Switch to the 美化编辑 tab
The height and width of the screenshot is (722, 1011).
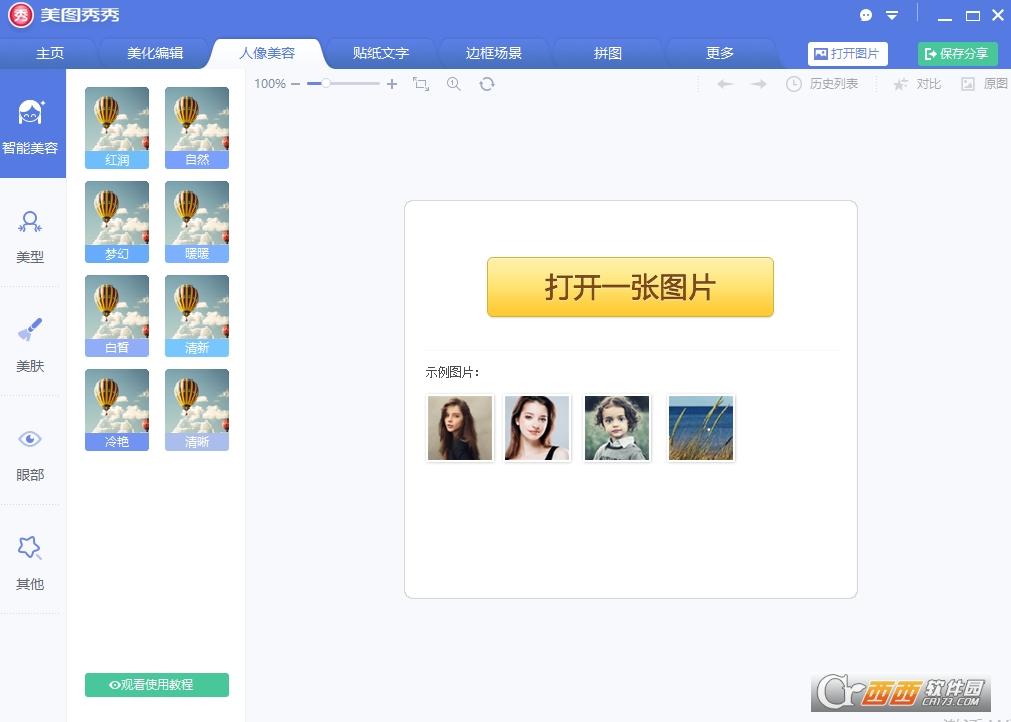pyautogui.click(x=155, y=54)
